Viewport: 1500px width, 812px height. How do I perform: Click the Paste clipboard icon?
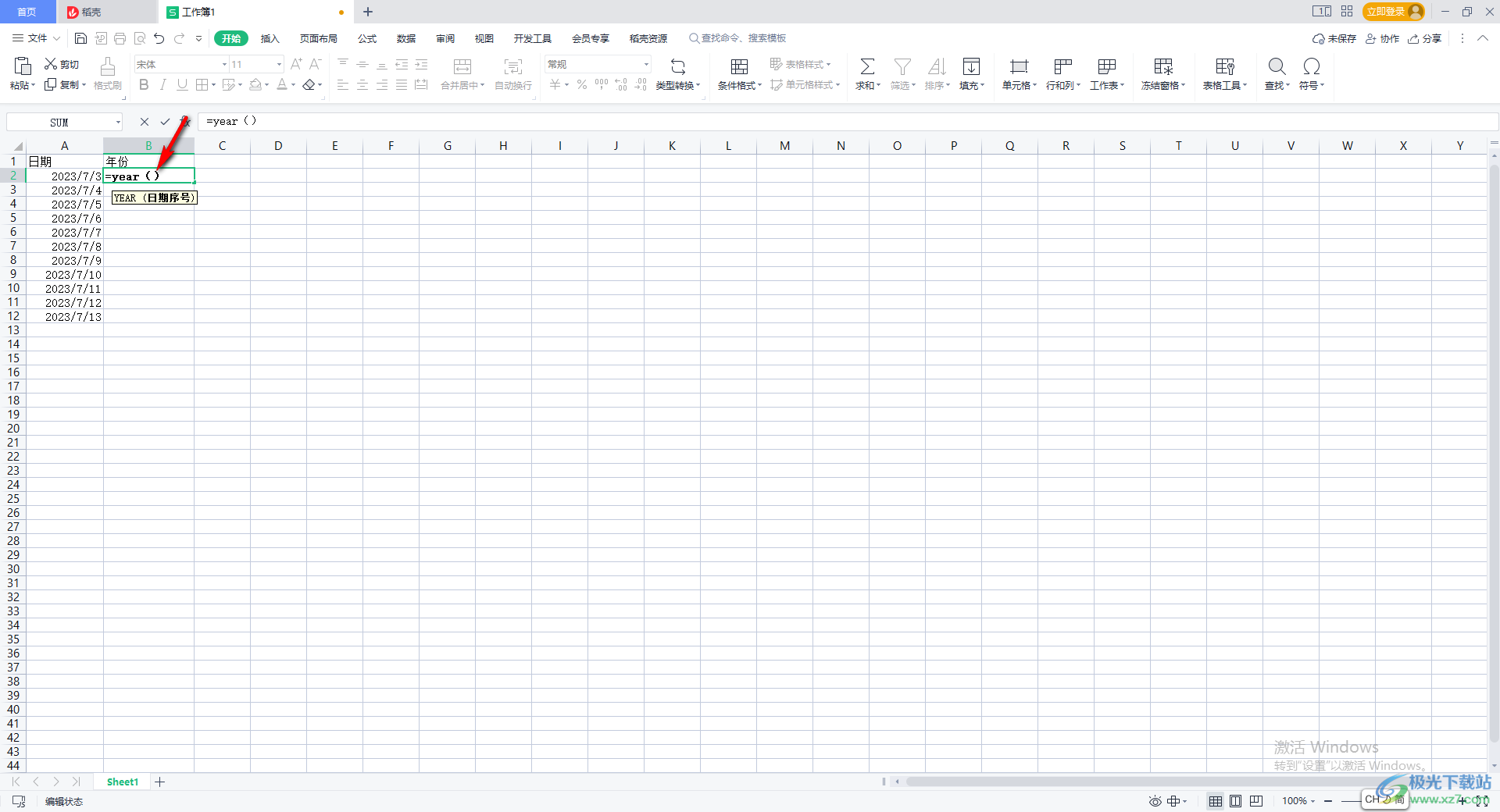pyautogui.click(x=23, y=66)
